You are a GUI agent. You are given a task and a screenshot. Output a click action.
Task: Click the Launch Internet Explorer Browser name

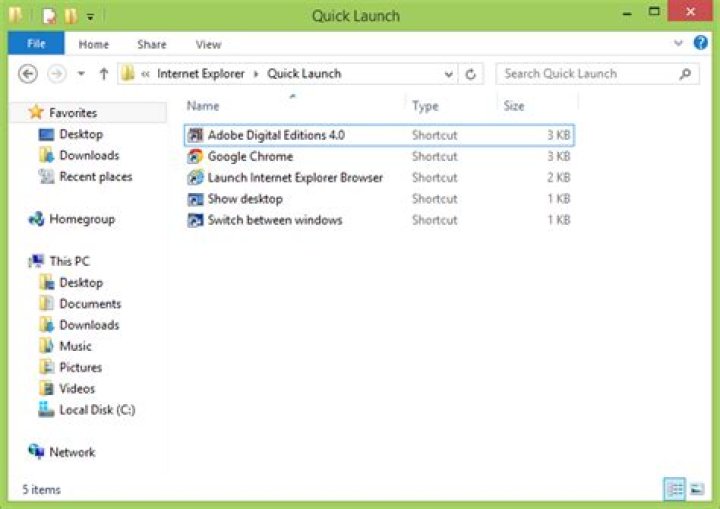tap(295, 177)
